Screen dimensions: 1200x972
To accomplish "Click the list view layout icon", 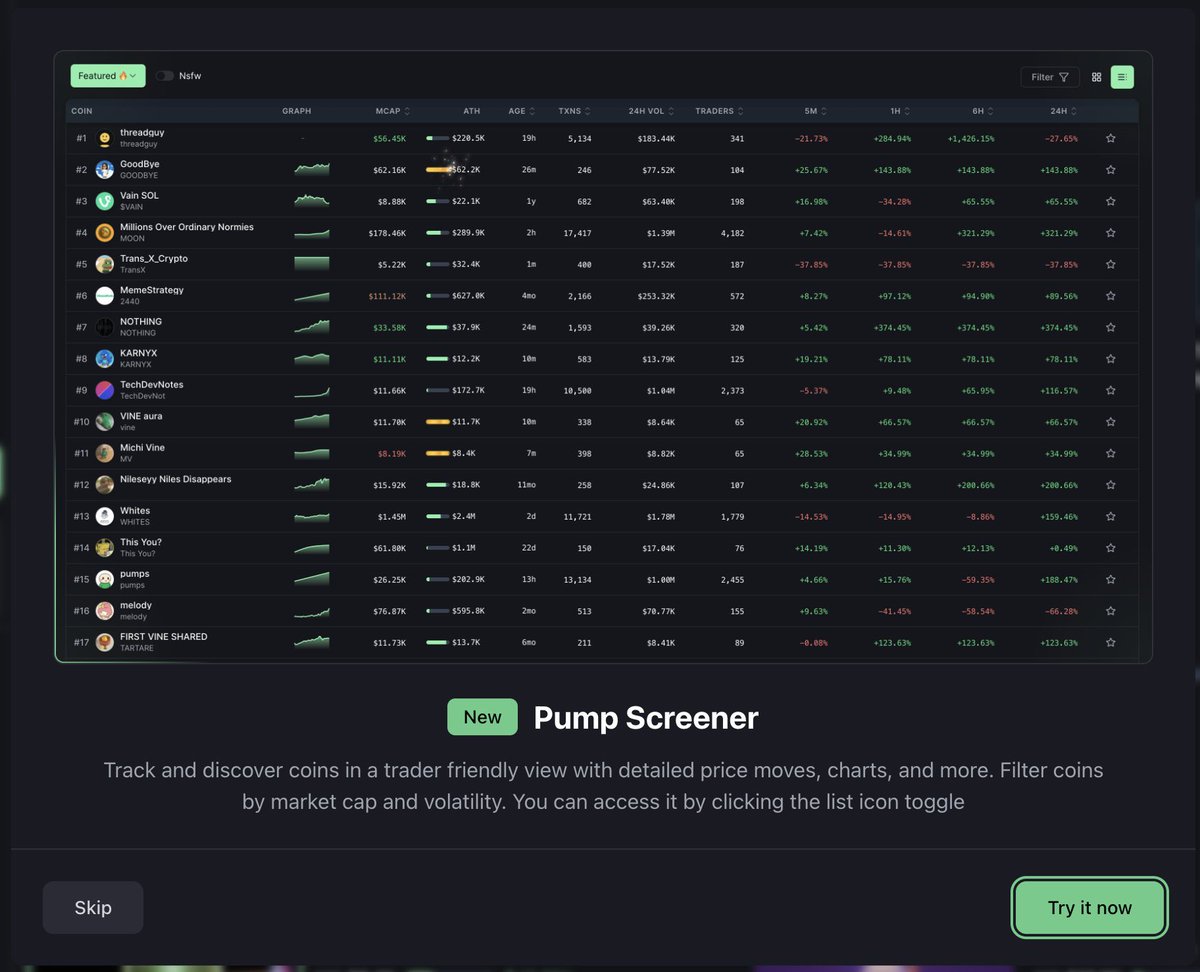I will [1122, 77].
